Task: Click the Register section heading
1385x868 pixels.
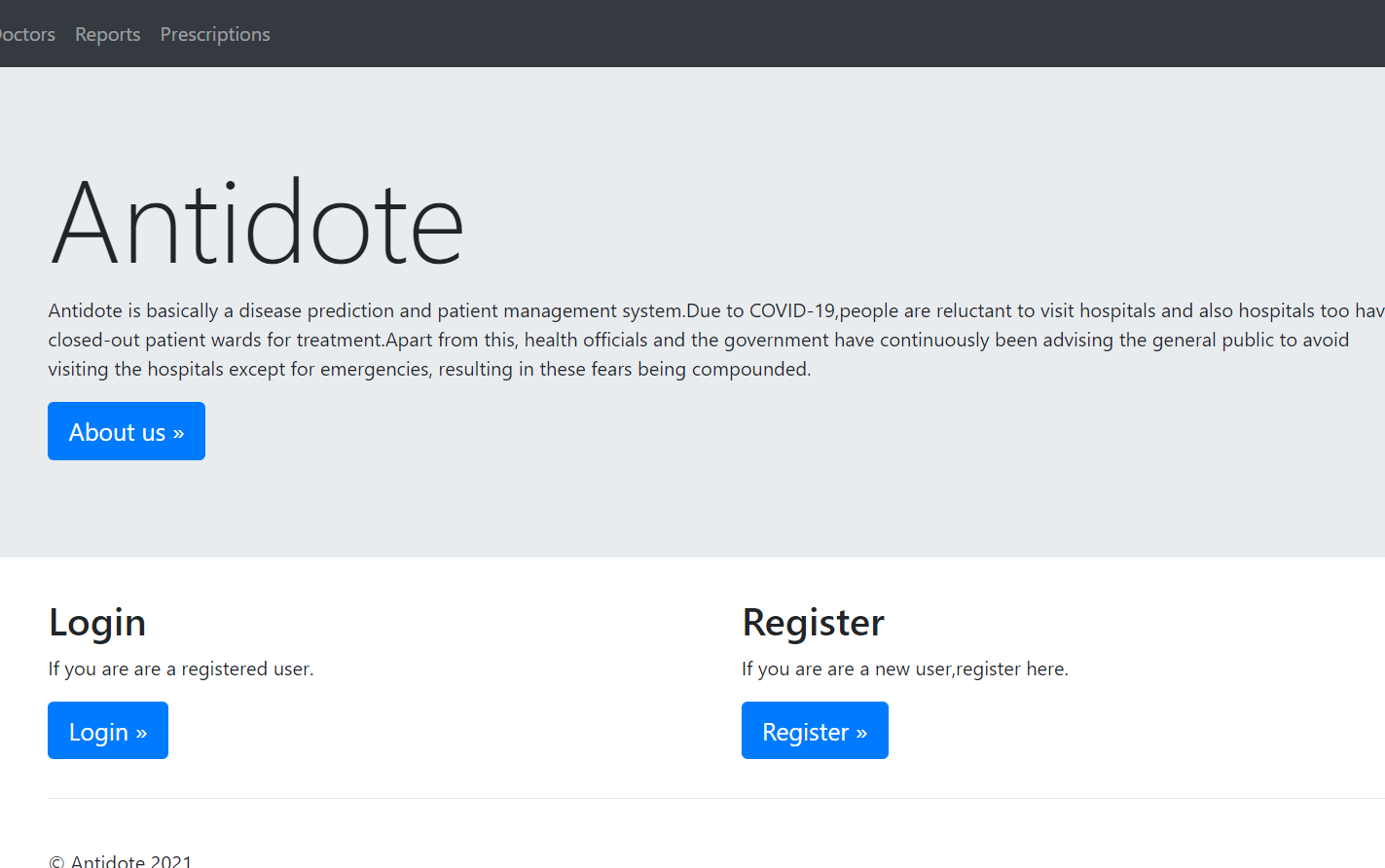Action: [813, 623]
